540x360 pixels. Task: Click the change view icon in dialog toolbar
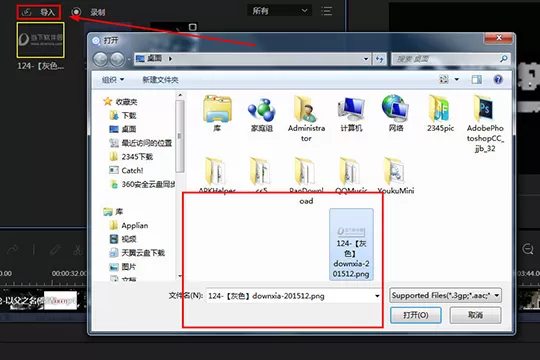(444, 80)
